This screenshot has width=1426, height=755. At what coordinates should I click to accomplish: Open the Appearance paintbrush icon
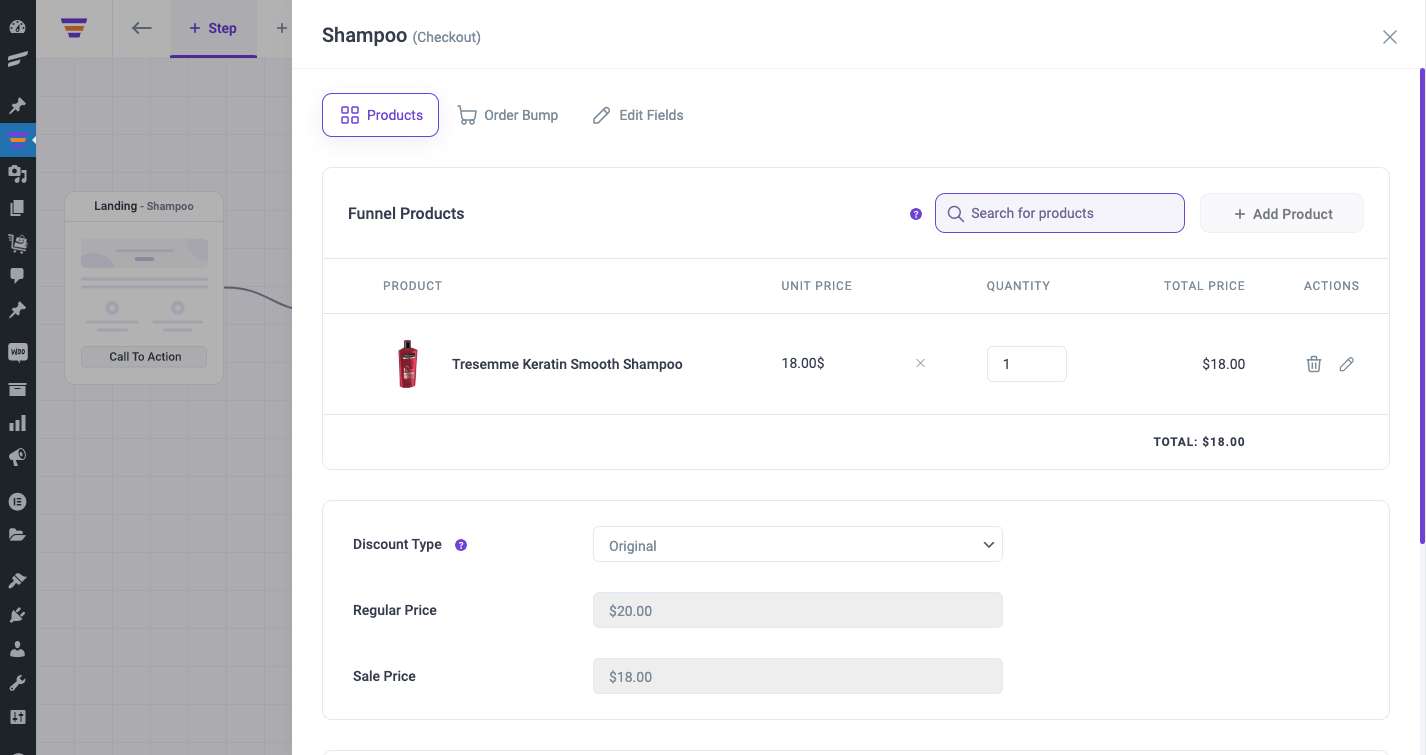(x=17, y=580)
